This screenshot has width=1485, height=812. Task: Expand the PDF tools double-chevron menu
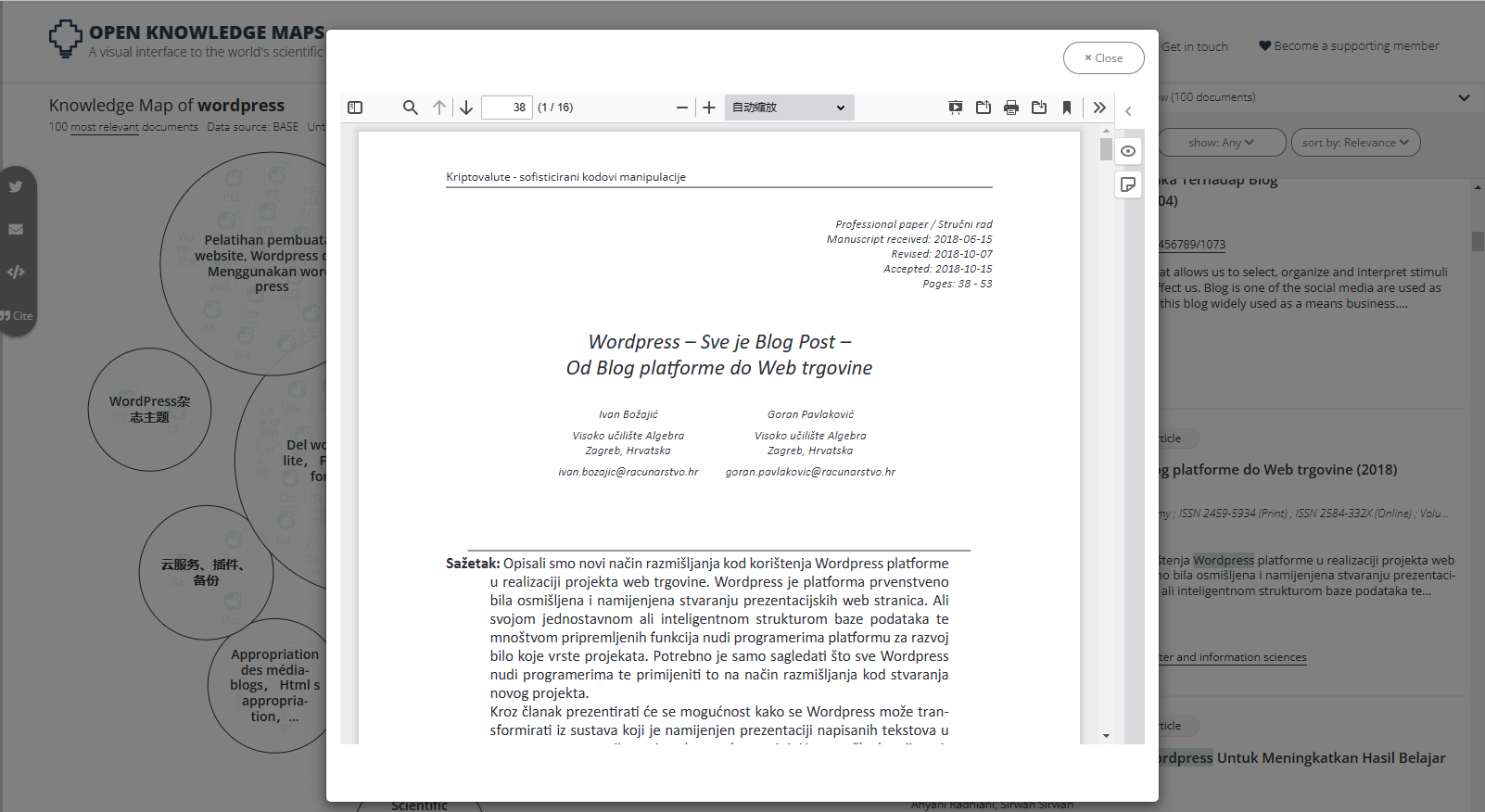[1099, 108]
